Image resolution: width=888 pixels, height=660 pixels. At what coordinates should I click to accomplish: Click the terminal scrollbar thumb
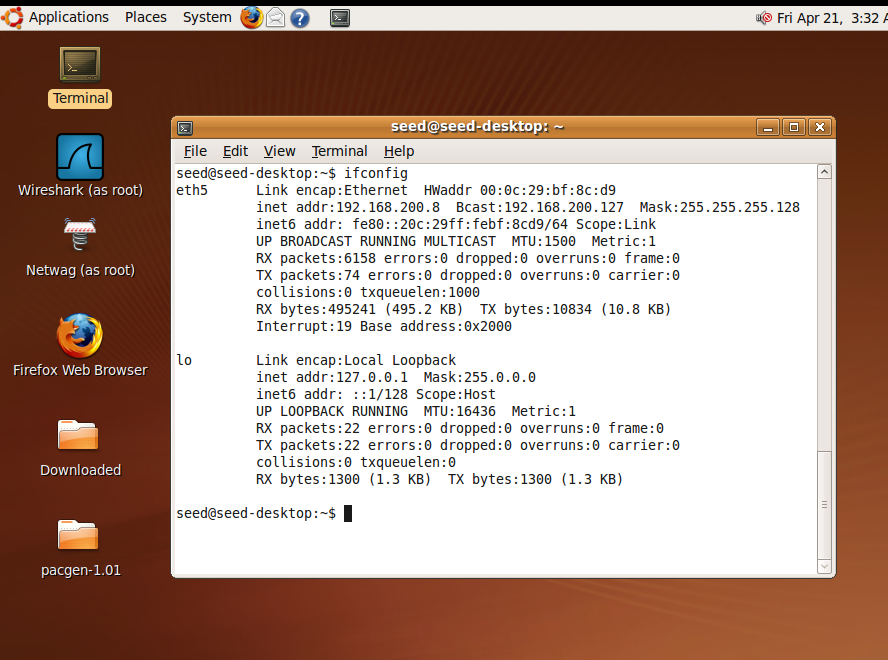pos(825,504)
